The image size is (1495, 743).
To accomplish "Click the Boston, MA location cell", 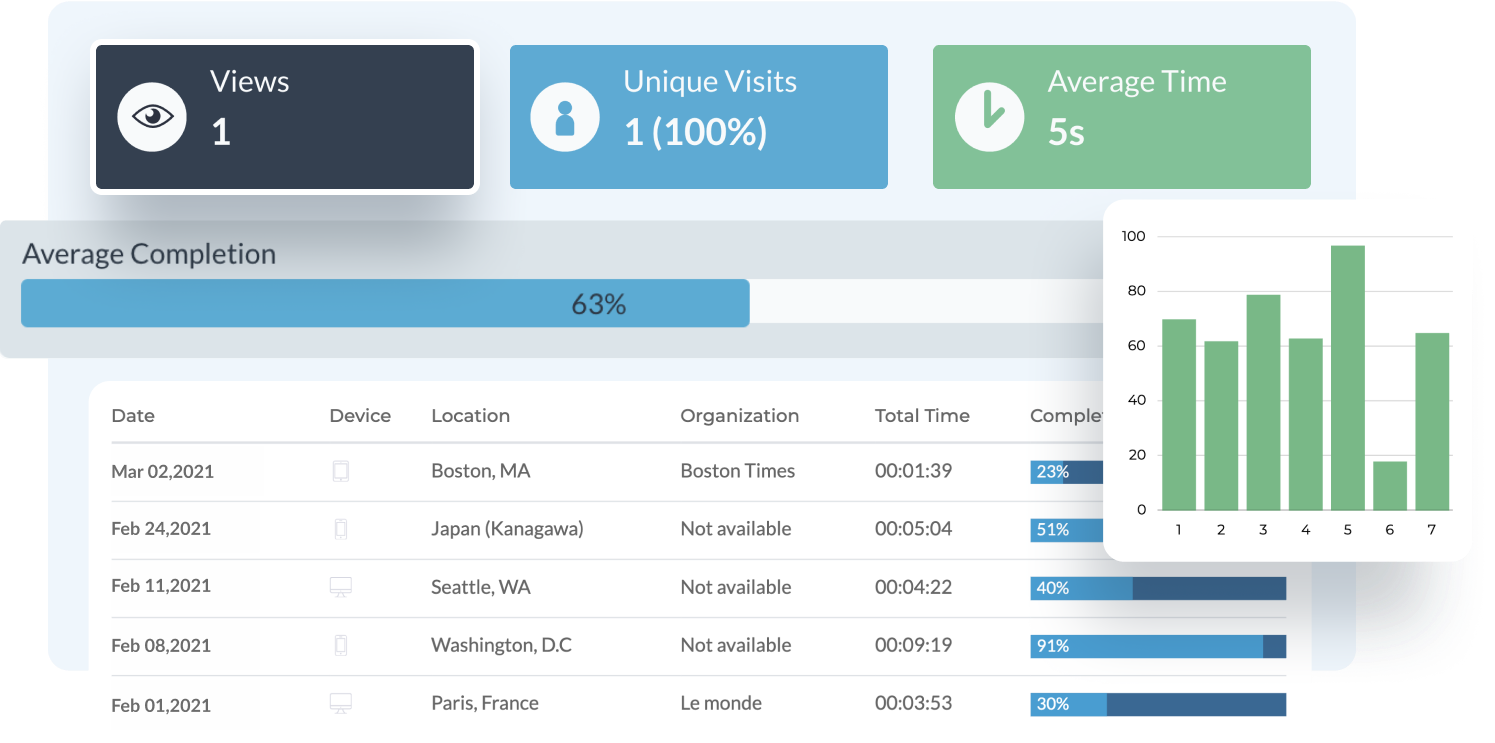I will point(481,471).
